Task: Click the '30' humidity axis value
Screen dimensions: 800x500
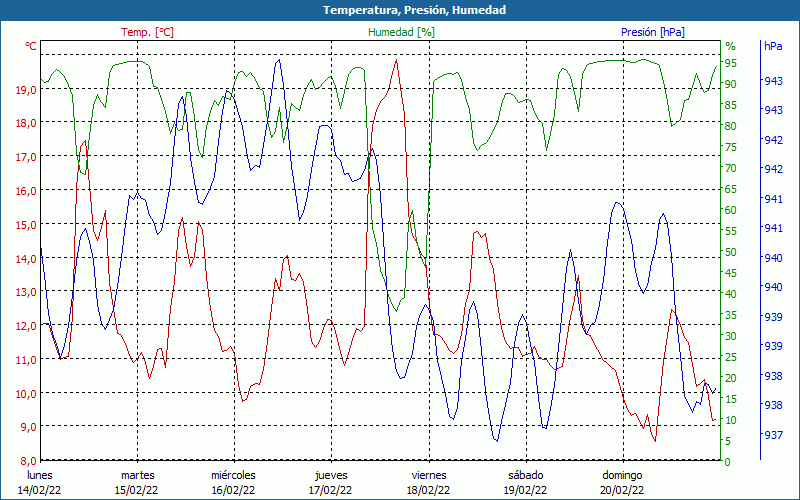Action: pos(730,336)
